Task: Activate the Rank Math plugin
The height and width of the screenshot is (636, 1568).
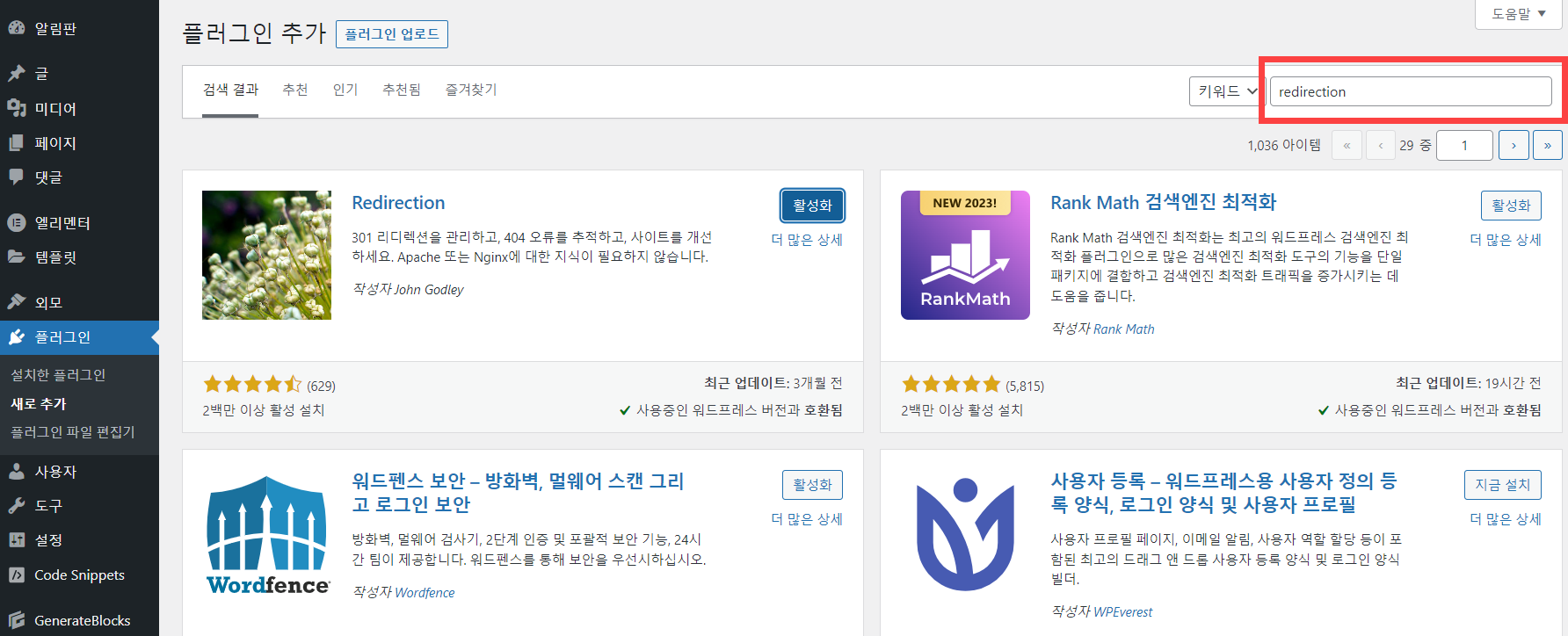Action: pyautogui.click(x=1511, y=206)
